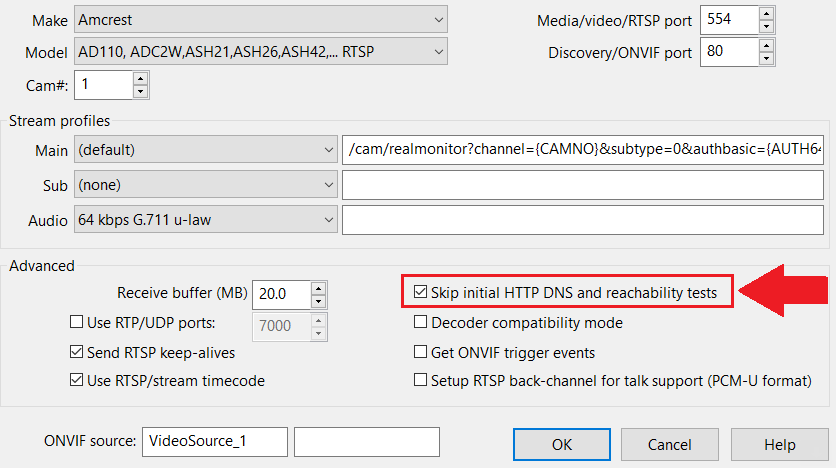This screenshot has height=468, width=836.
Task: Uncheck Skip initial HTTP DNS and reachability tests
Action: point(420,292)
